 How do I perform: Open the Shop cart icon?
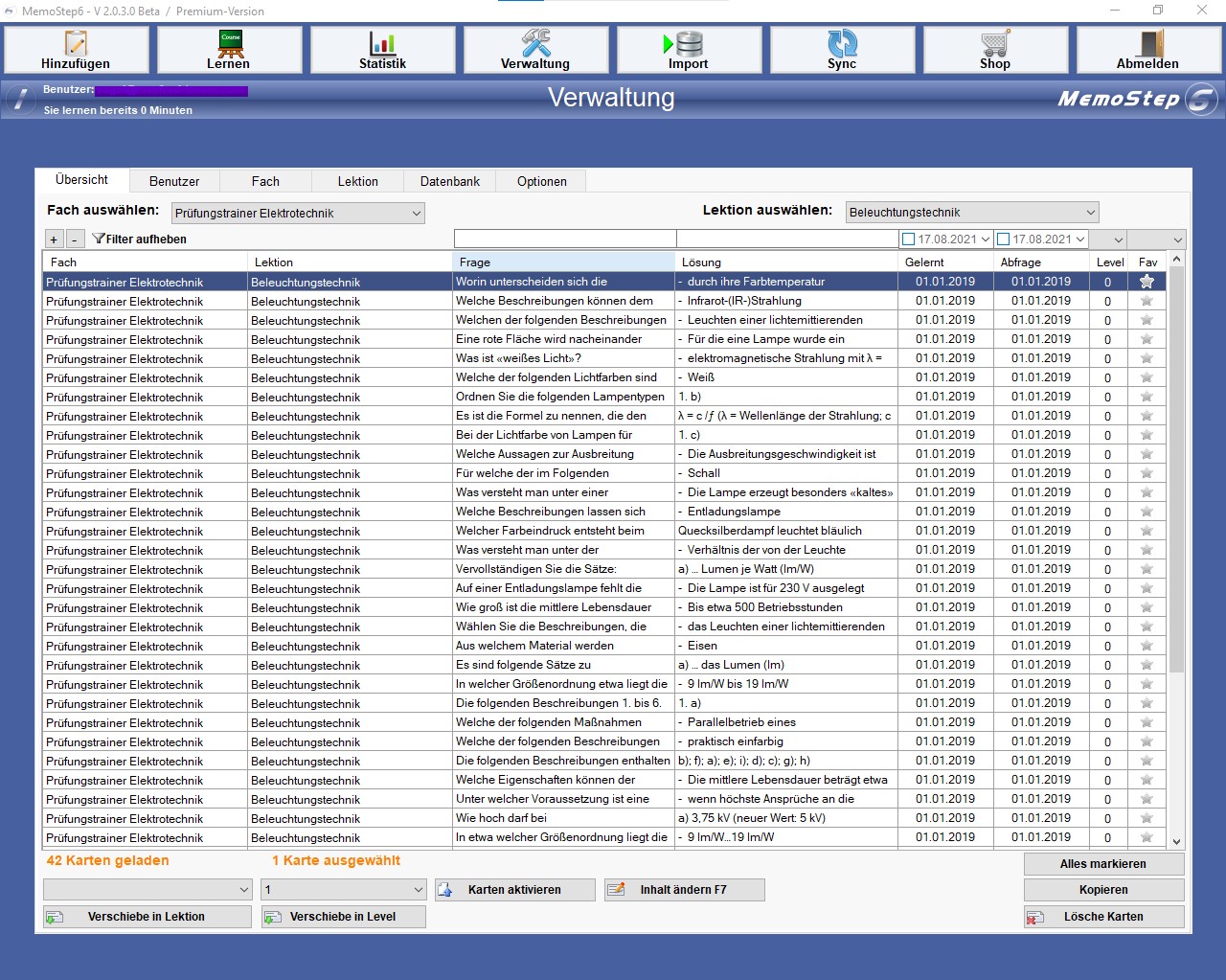995,43
